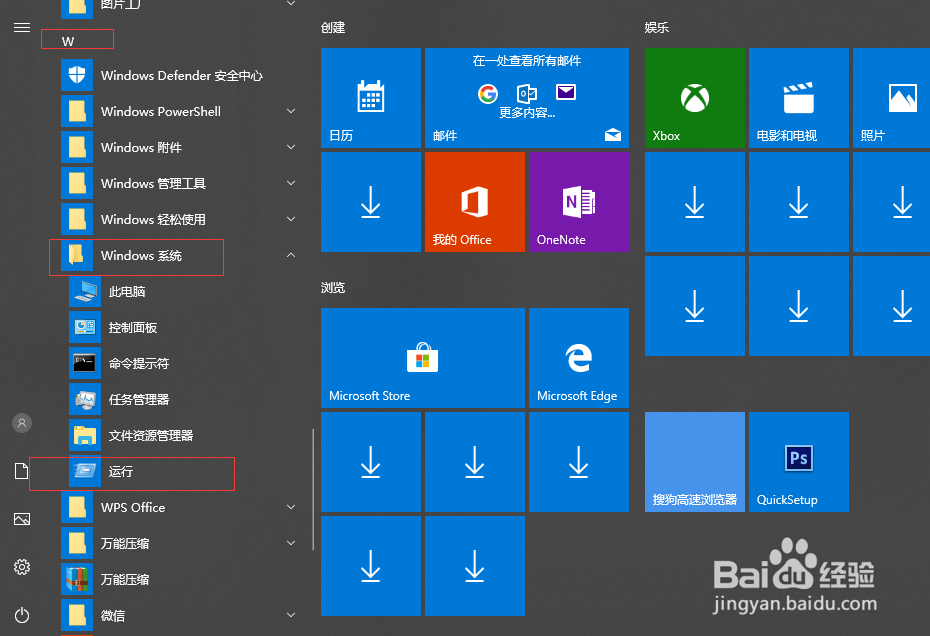Open the 邮件 tile
Image resolution: width=930 pixels, height=636 pixels.
[x=527, y=98]
